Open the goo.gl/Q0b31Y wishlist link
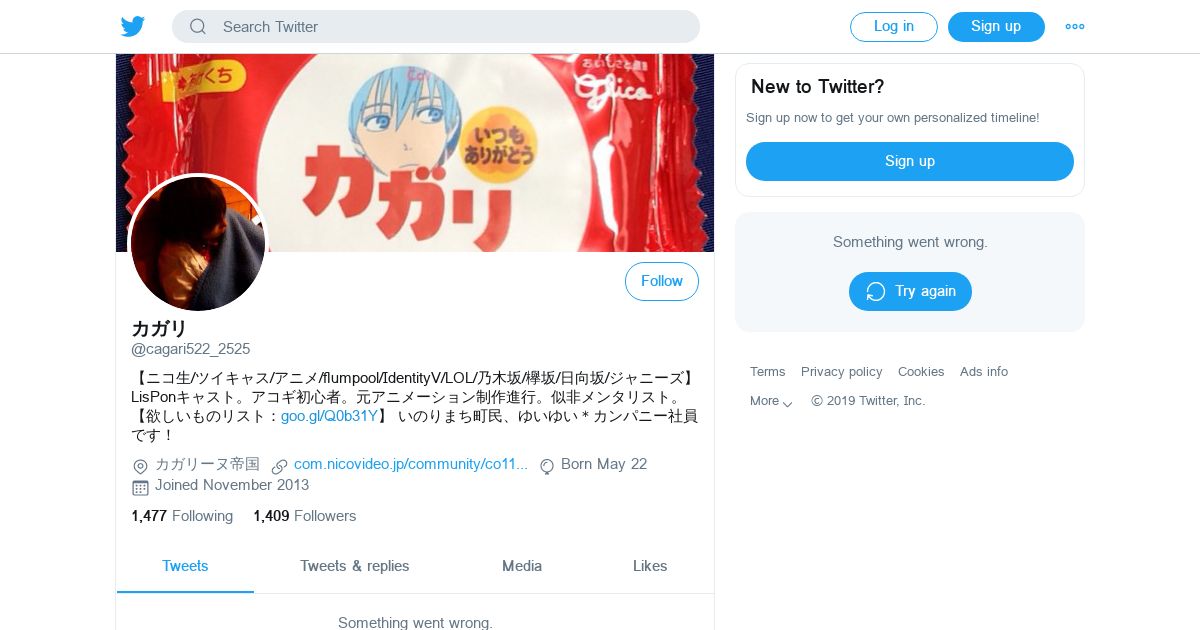The width and height of the screenshot is (1200, 630). pyautogui.click(x=329, y=416)
